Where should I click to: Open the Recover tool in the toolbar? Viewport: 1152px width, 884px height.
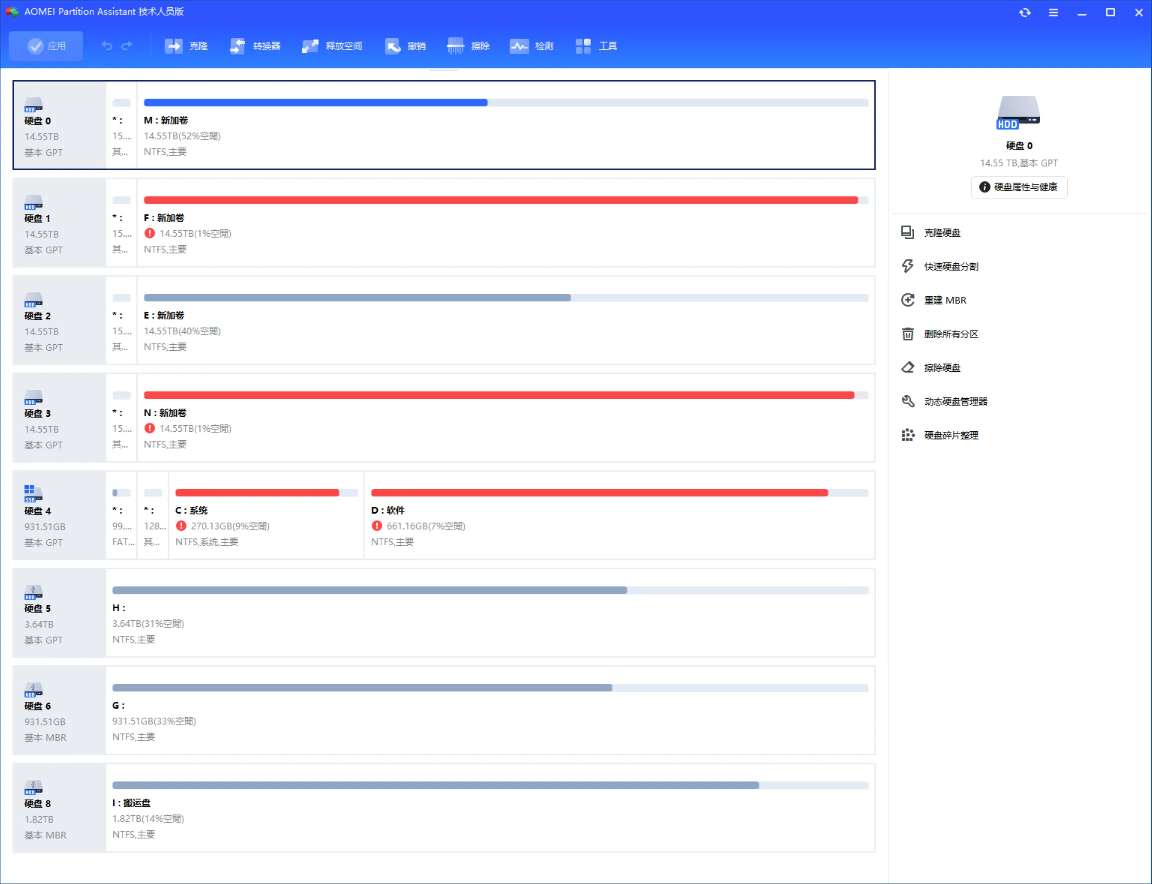coord(405,46)
